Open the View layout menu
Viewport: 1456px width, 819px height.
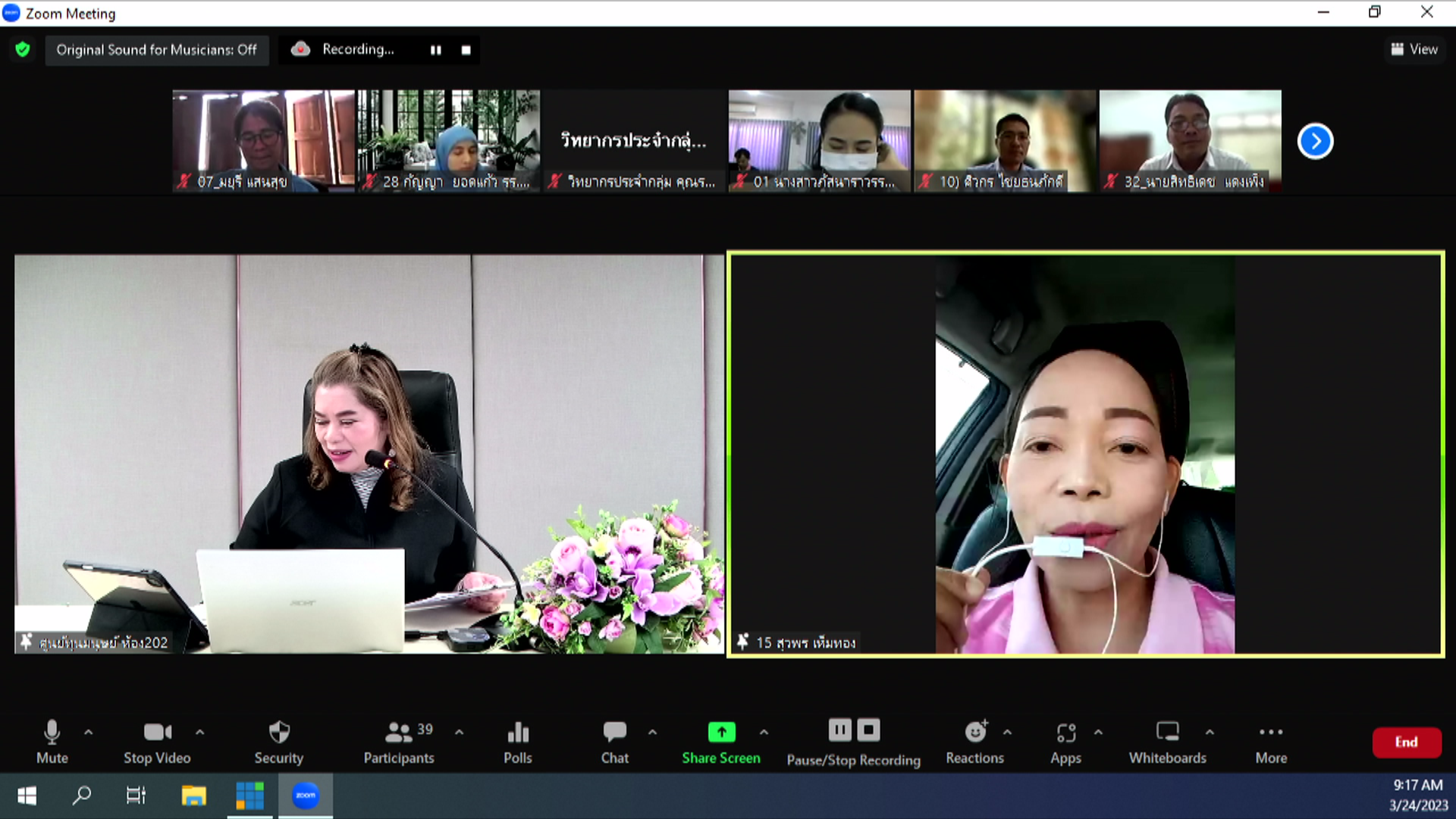point(1414,49)
